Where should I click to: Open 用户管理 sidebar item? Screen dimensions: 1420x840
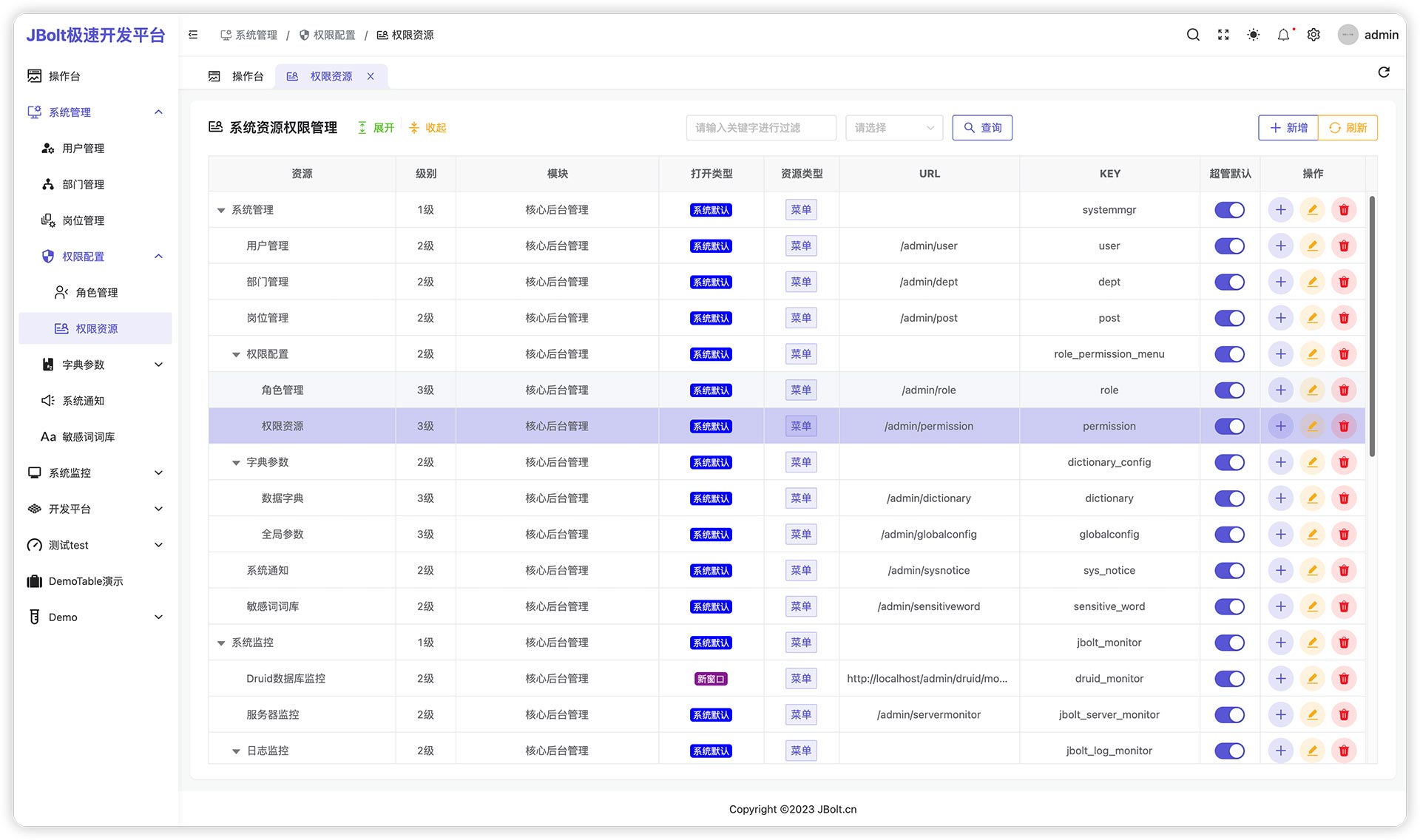(95, 148)
